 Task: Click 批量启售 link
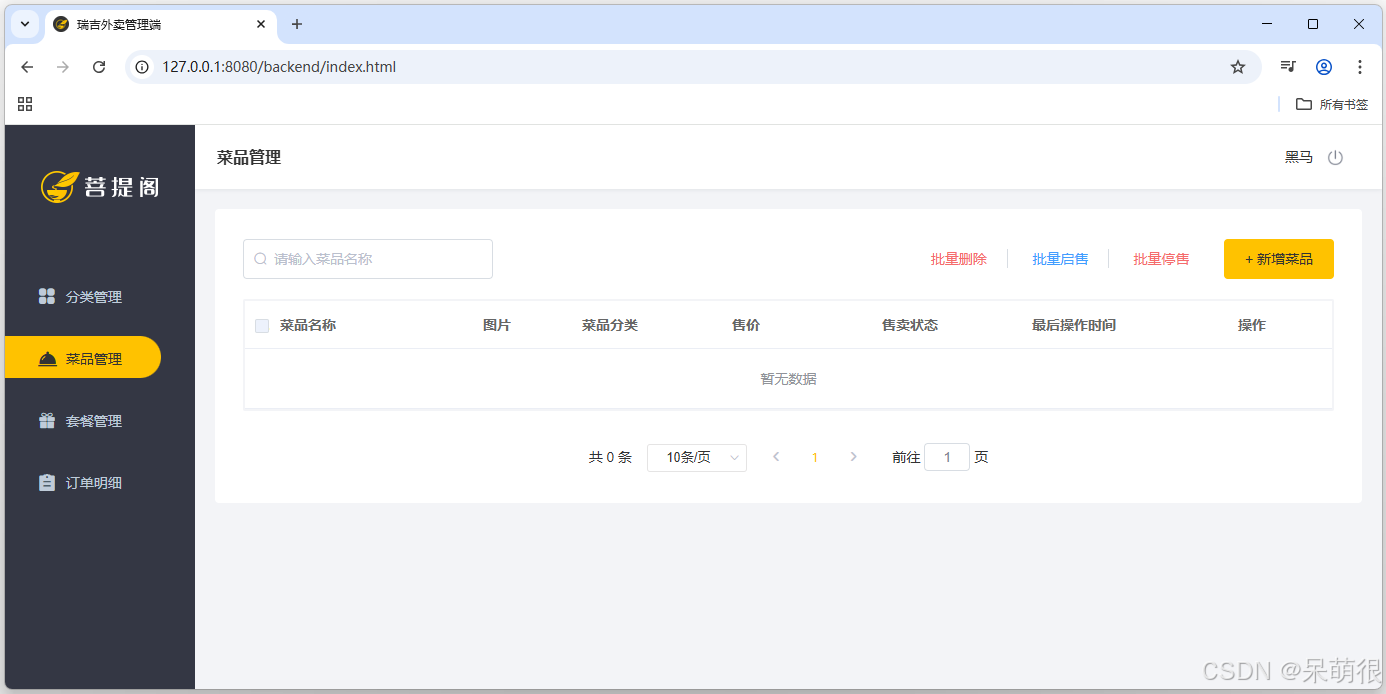(1060, 259)
